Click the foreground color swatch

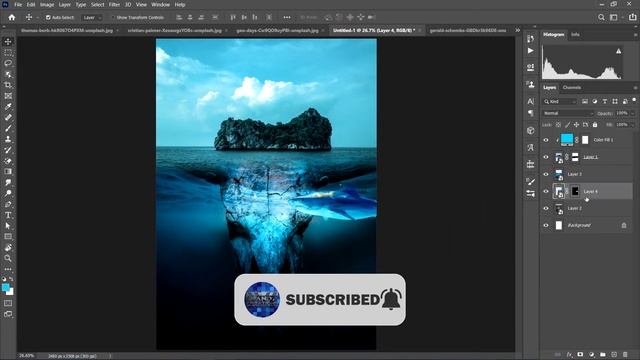pos(5,288)
